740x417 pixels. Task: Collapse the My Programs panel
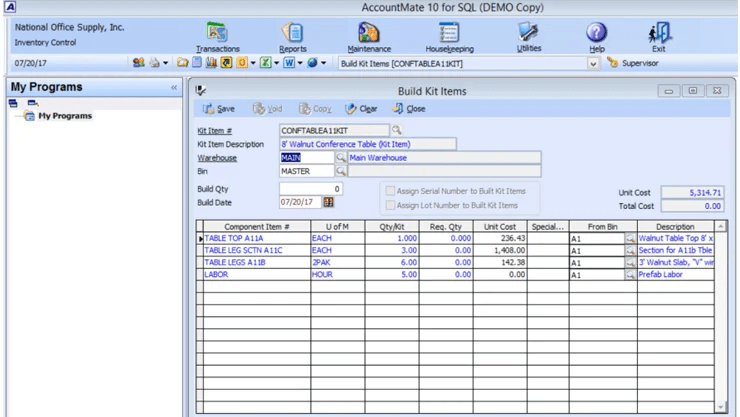174,87
